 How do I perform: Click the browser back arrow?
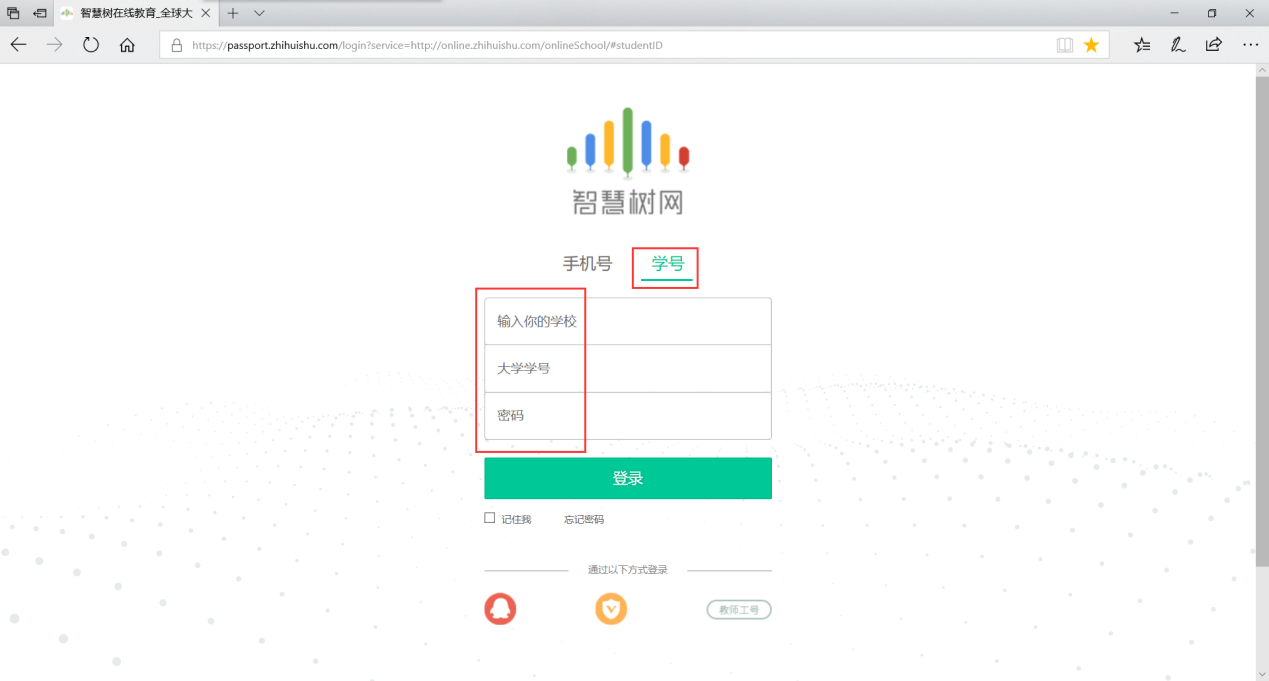18,45
